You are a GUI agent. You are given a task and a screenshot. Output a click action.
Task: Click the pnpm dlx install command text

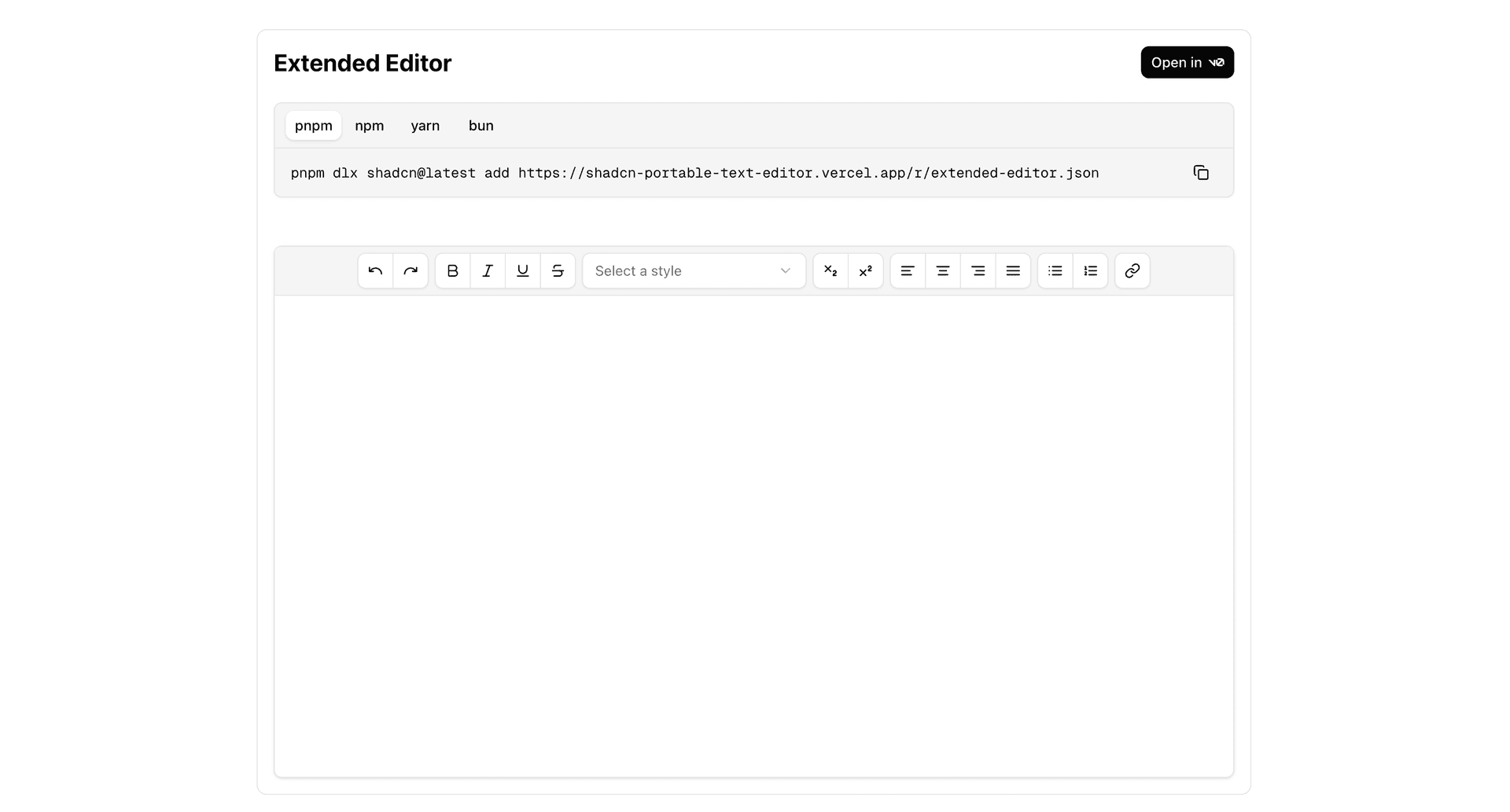point(695,173)
